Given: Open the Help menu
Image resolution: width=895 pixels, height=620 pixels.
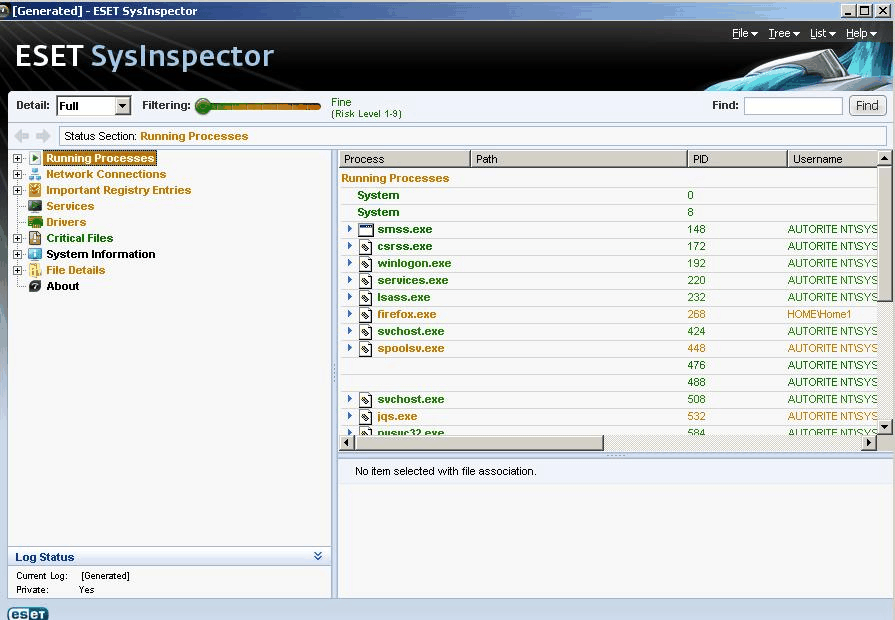Looking at the screenshot, I should tap(861, 34).
